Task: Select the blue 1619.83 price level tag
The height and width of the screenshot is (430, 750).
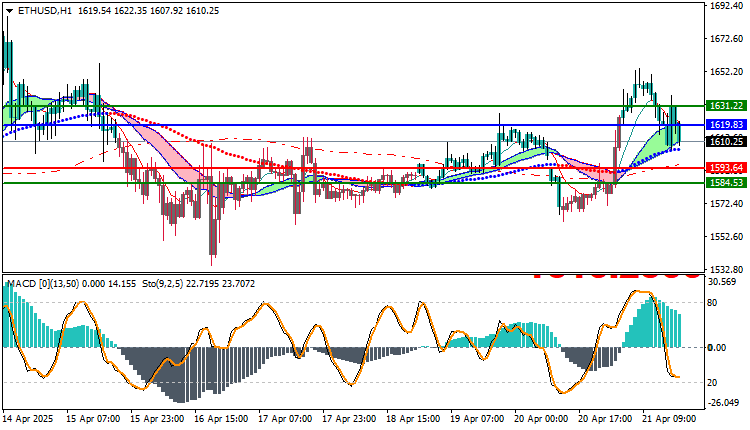Action: pyautogui.click(x=727, y=125)
